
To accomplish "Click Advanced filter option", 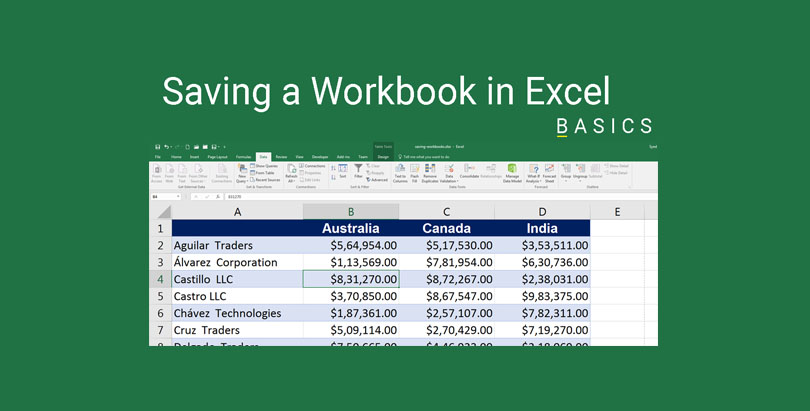I will click(x=377, y=180).
